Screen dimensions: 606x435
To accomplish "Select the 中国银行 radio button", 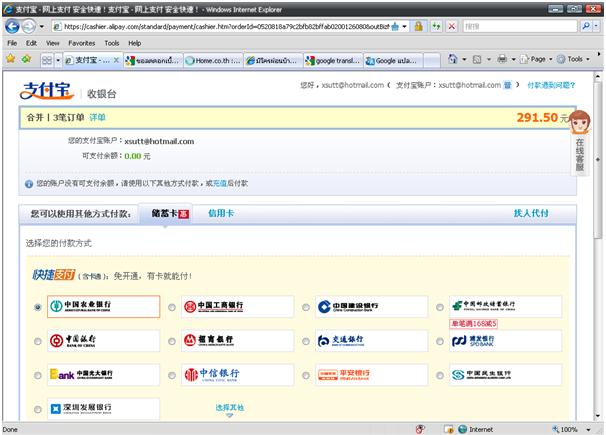I will pos(37,342).
